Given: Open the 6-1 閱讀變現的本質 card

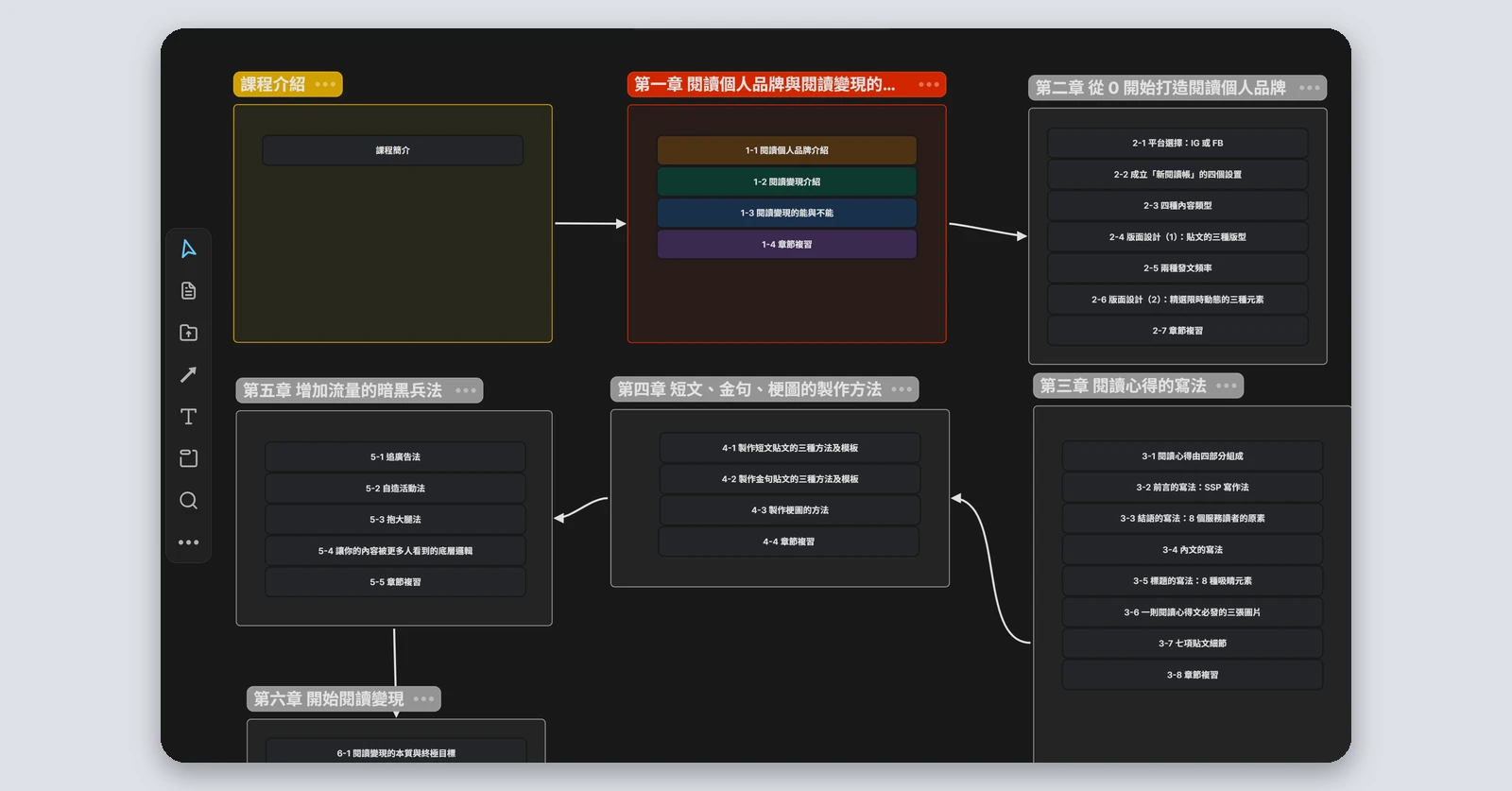Looking at the screenshot, I should point(396,750).
